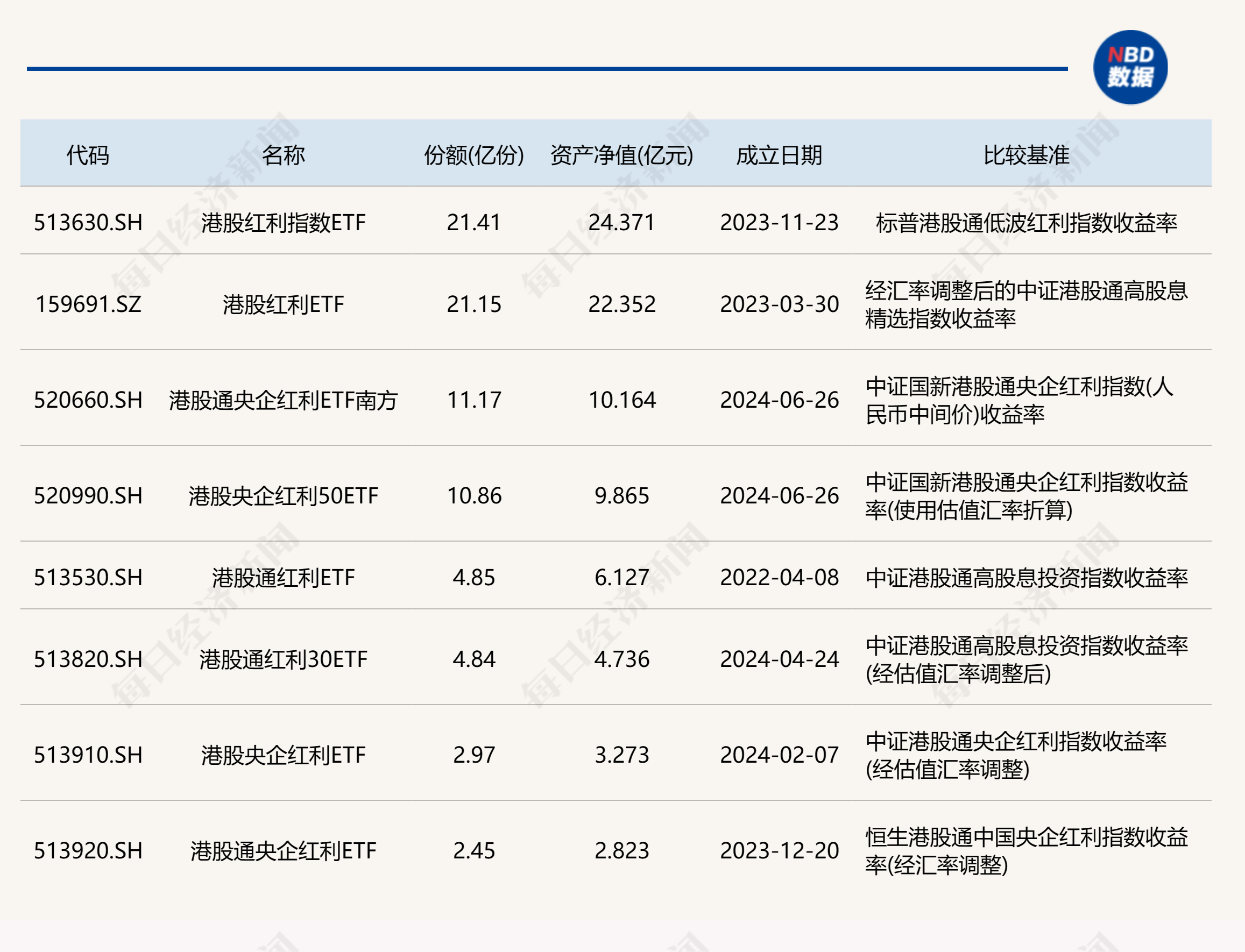Click net asset value 10.164
Image resolution: width=1245 pixels, height=952 pixels.
tap(622, 400)
